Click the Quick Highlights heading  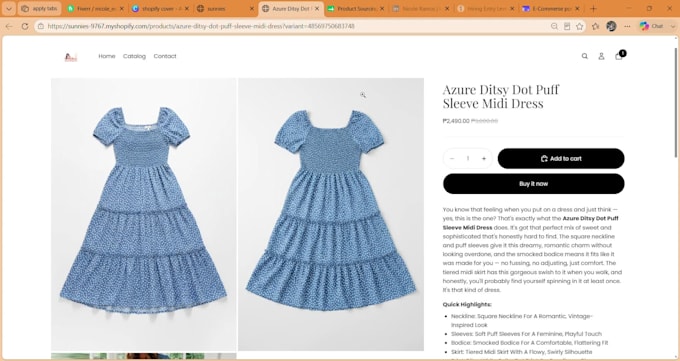coord(467,305)
